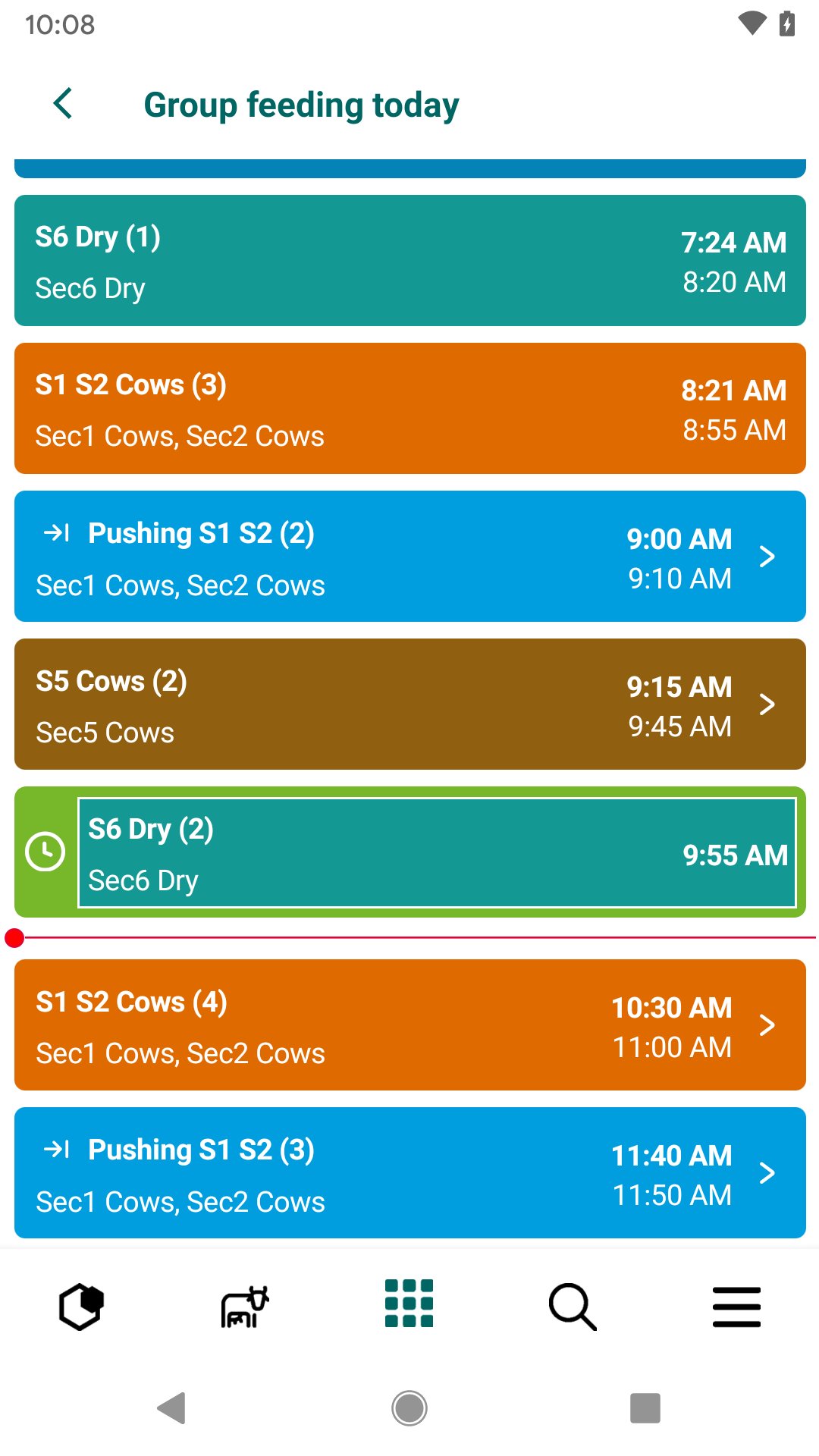Tap the push arrow icon on Pushing S1 S2 (3)
Image resolution: width=819 pixels, height=1456 pixels.
57,1150
